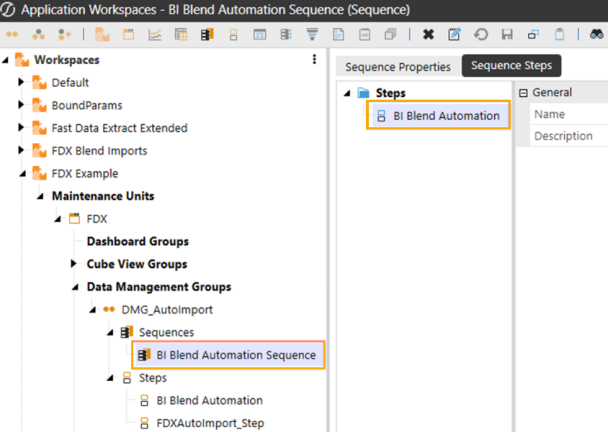Select the Maintenance Units heading
Screen dimensions: 608x432
point(103,196)
